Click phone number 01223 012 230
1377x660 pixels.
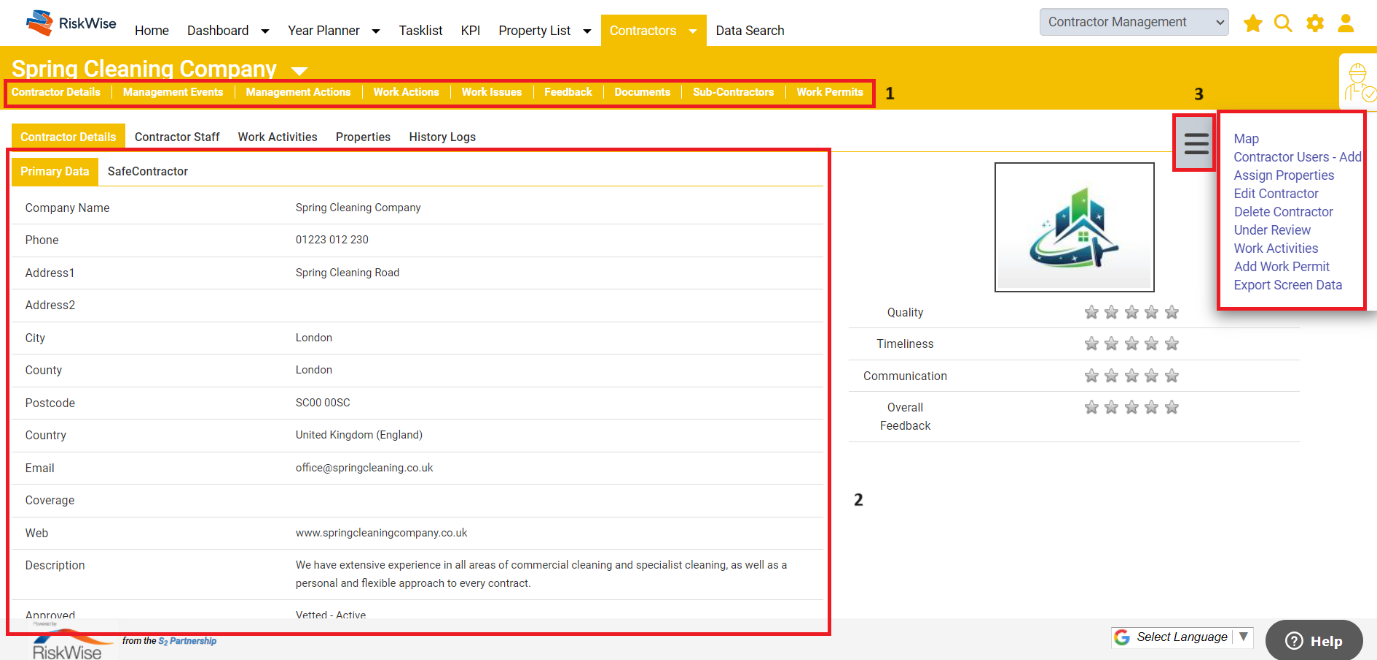pyautogui.click(x=332, y=240)
